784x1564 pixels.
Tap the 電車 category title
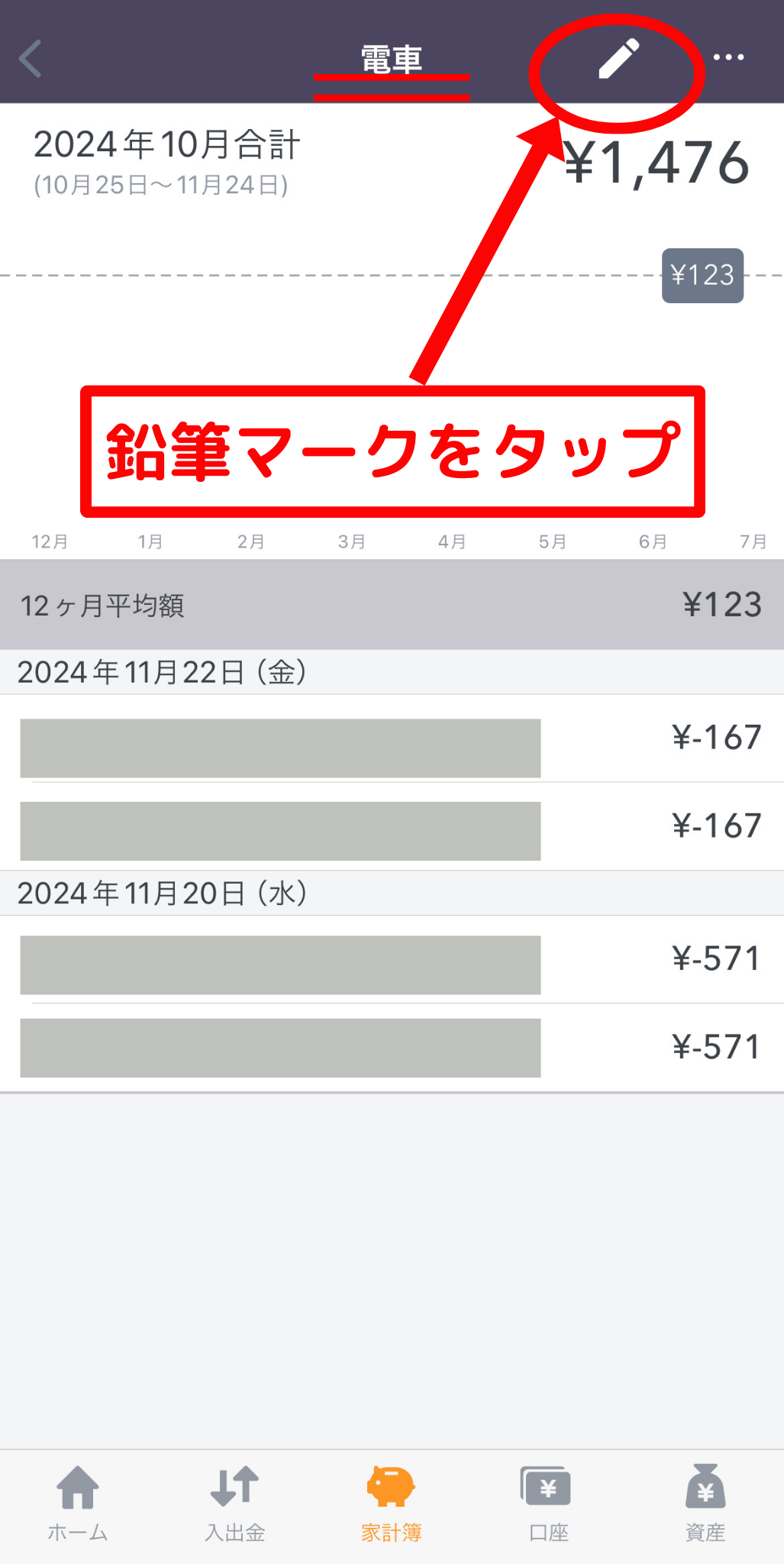[392, 60]
